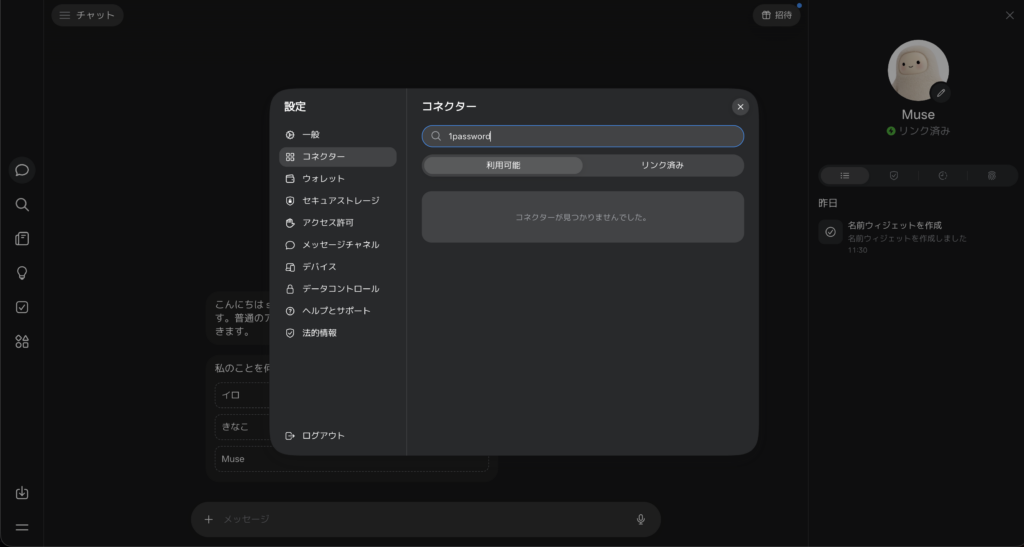Click the two-line menu icon at sidebar bottom
Screen dimensions: 1024x547
pyautogui.click(x=22, y=527)
